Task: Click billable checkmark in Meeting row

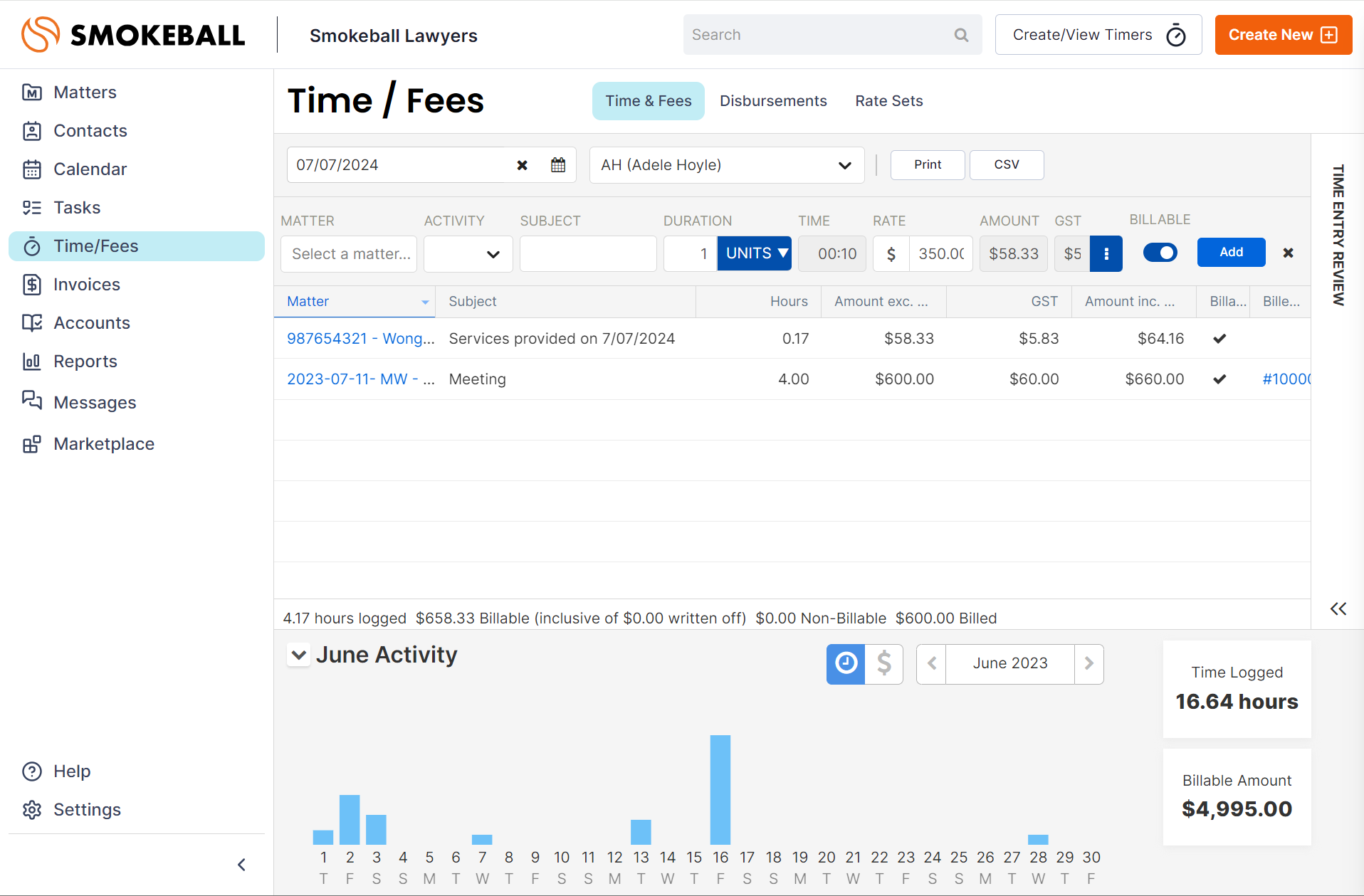Action: 1219,379
